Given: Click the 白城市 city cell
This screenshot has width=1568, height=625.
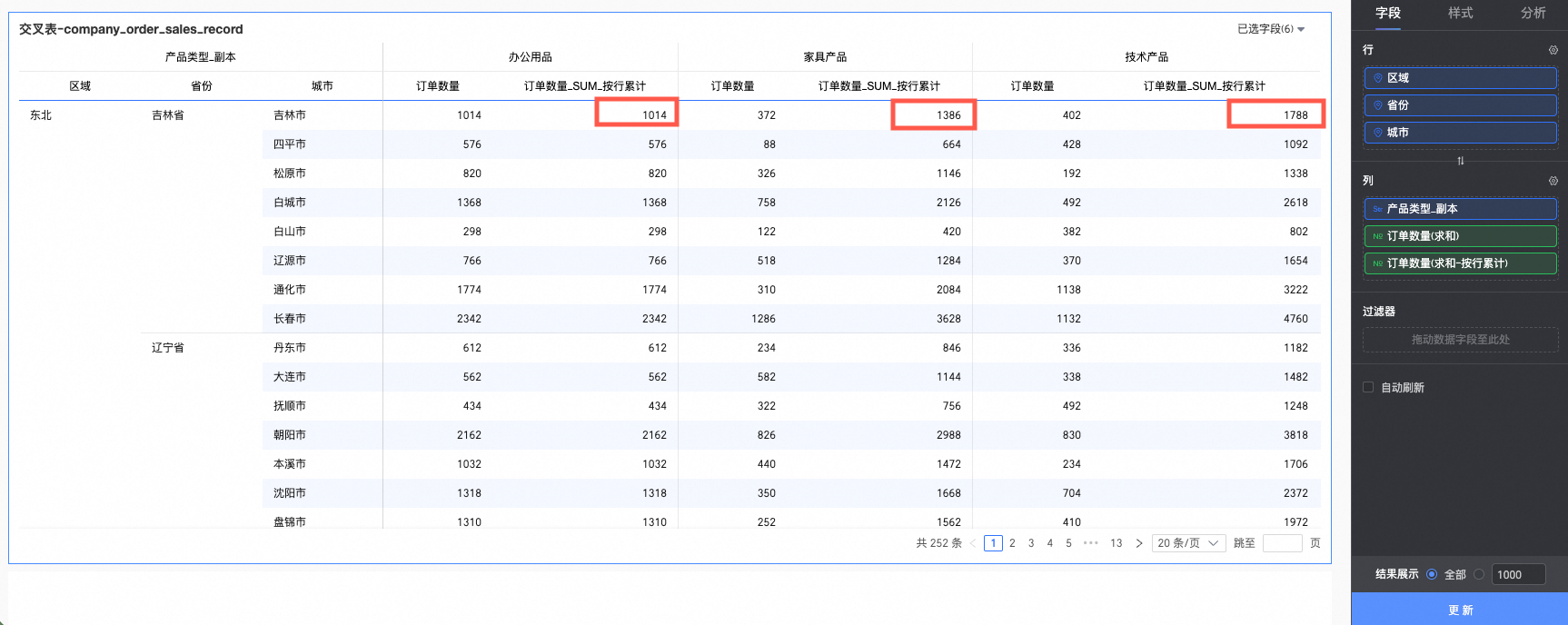Looking at the screenshot, I should (290, 203).
